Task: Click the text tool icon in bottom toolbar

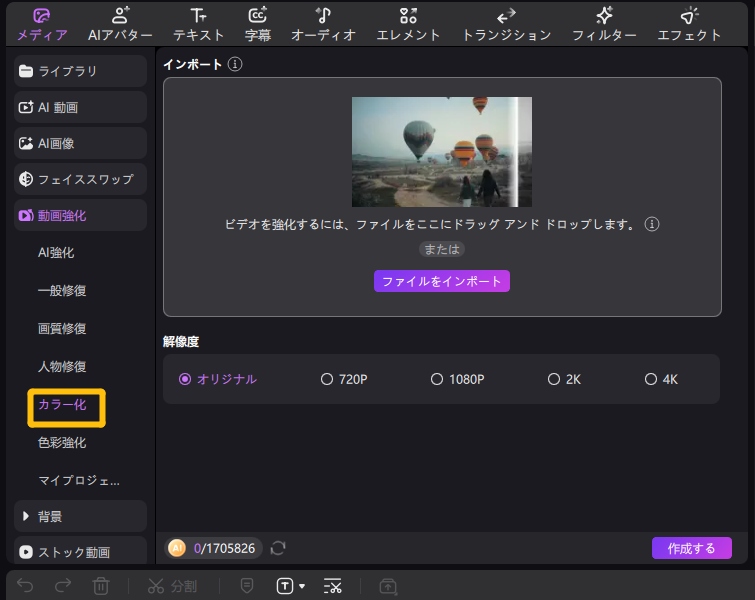Action: pyautogui.click(x=285, y=586)
